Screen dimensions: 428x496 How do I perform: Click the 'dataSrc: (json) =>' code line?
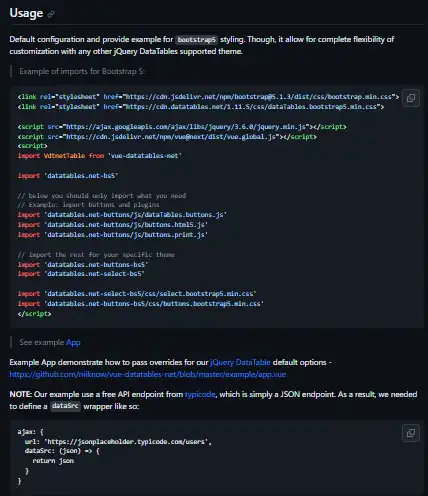click(x=62, y=451)
